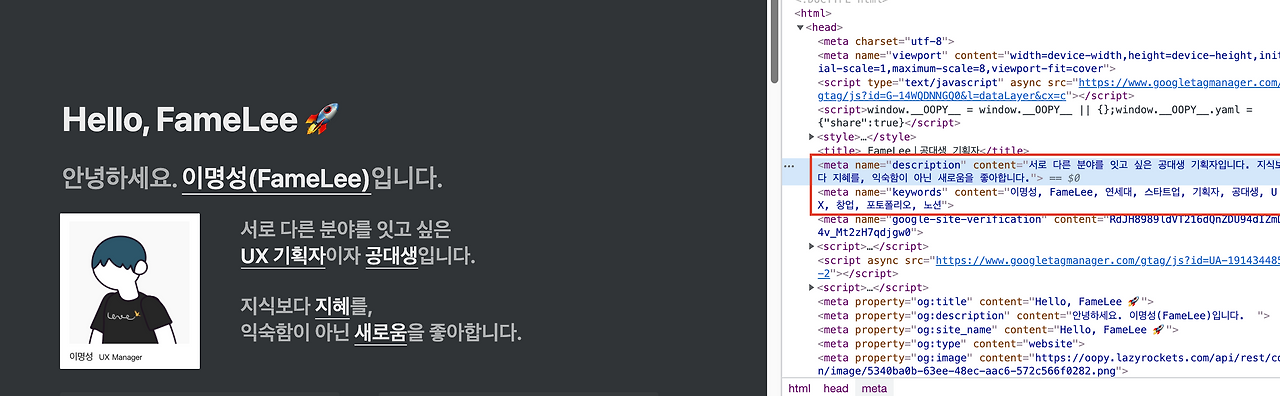Screen dimensions: 1280x396
Task: Collapse the head element in DOM tree
Action: 800,28
